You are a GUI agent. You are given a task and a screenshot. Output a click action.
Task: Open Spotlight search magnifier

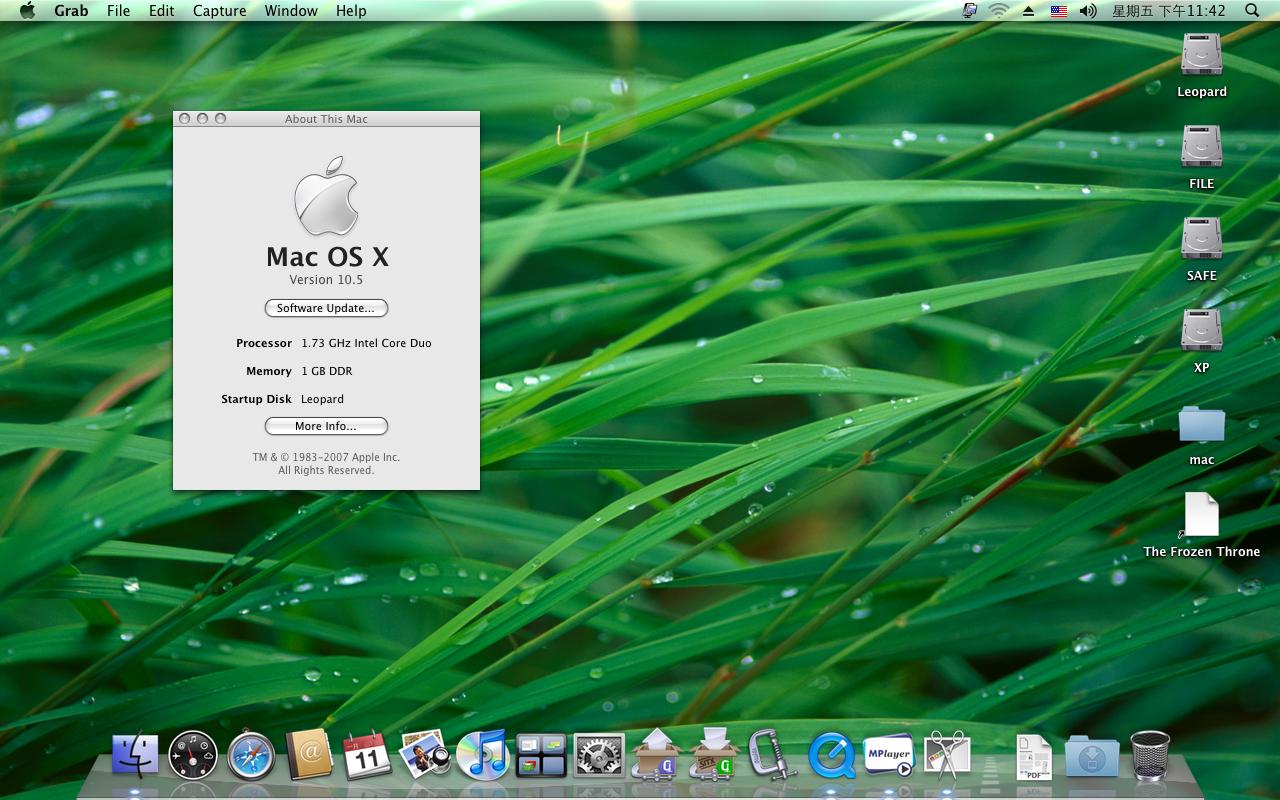[x=1252, y=10]
